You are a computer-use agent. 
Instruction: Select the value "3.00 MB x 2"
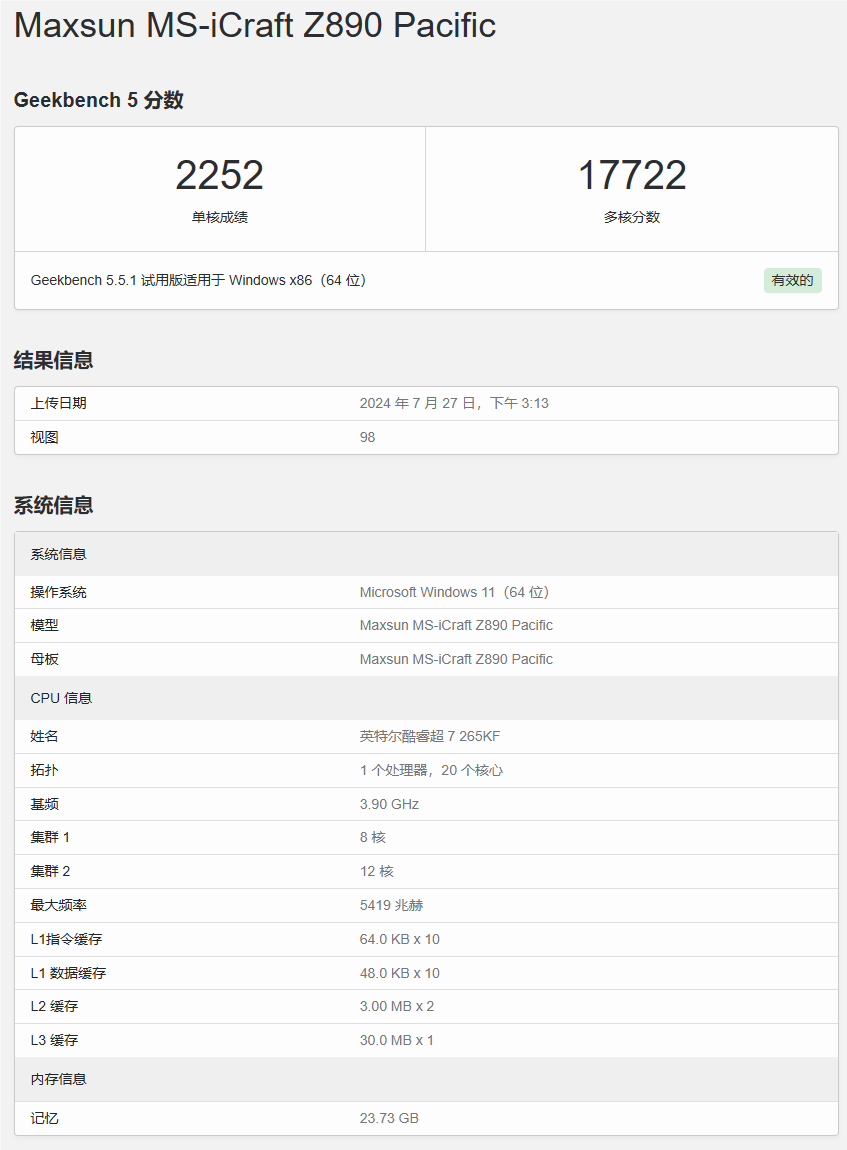tap(397, 1006)
